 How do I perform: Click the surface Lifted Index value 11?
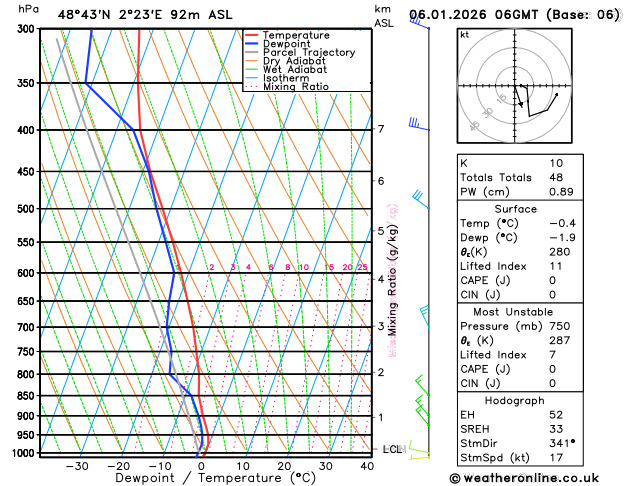[556, 266]
